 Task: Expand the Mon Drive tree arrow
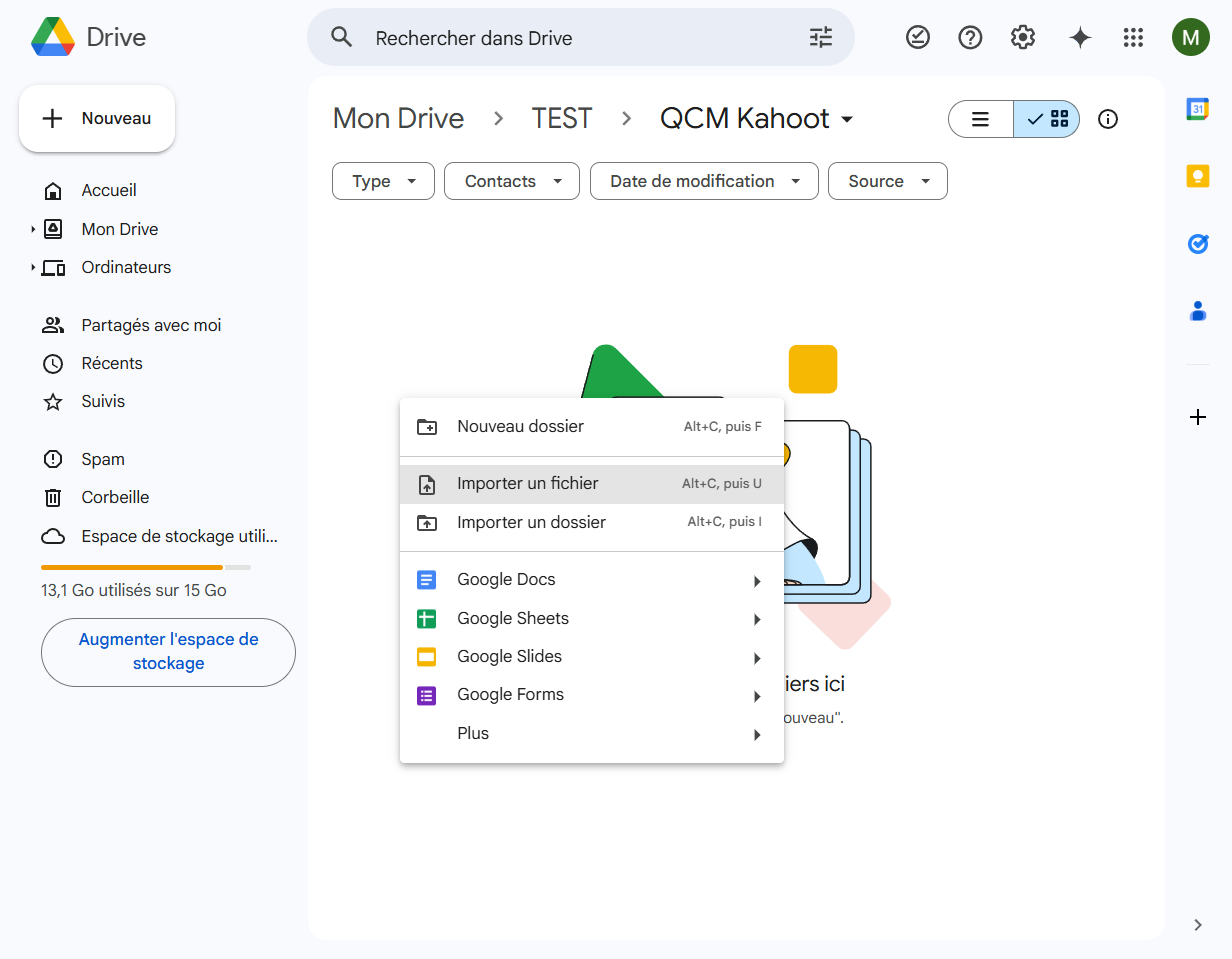33,229
